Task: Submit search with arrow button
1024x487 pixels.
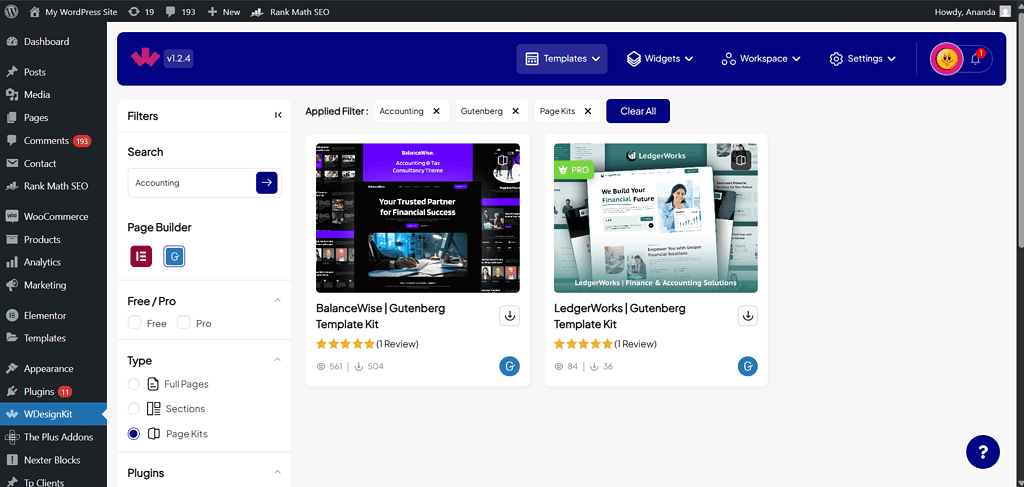Action: point(266,183)
